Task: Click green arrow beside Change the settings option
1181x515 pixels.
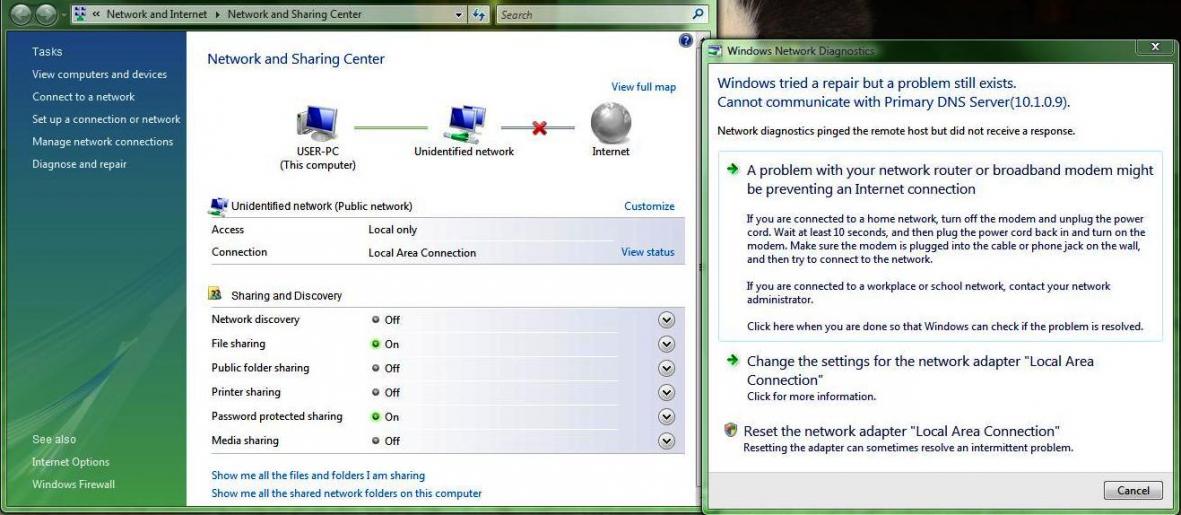Action: pos(732,361)
